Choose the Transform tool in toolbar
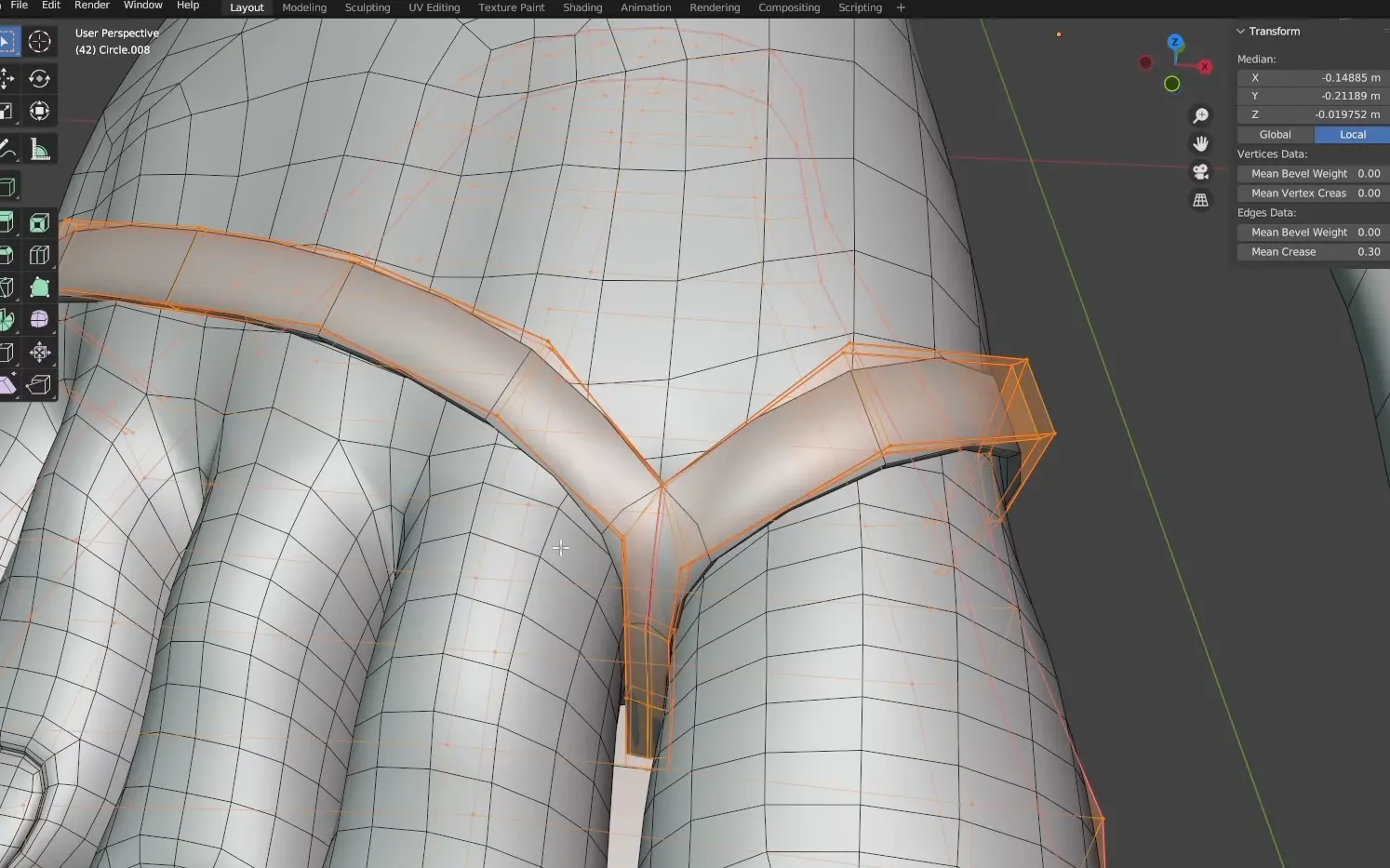The image size is (1390, 868). tap(39, 112)
